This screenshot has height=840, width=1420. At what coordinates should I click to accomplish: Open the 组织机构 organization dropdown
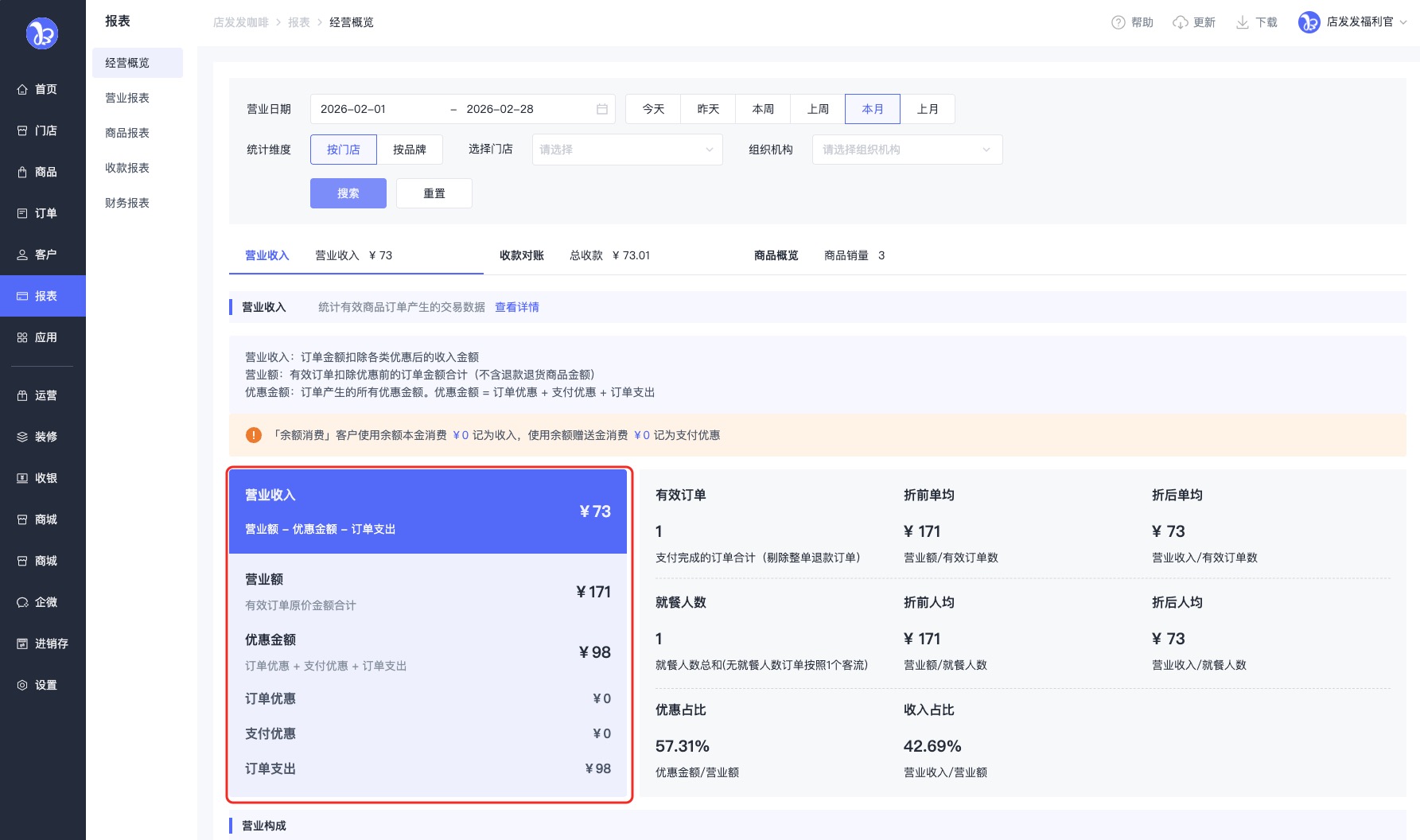pyautogui.click(x=906, y=150)
